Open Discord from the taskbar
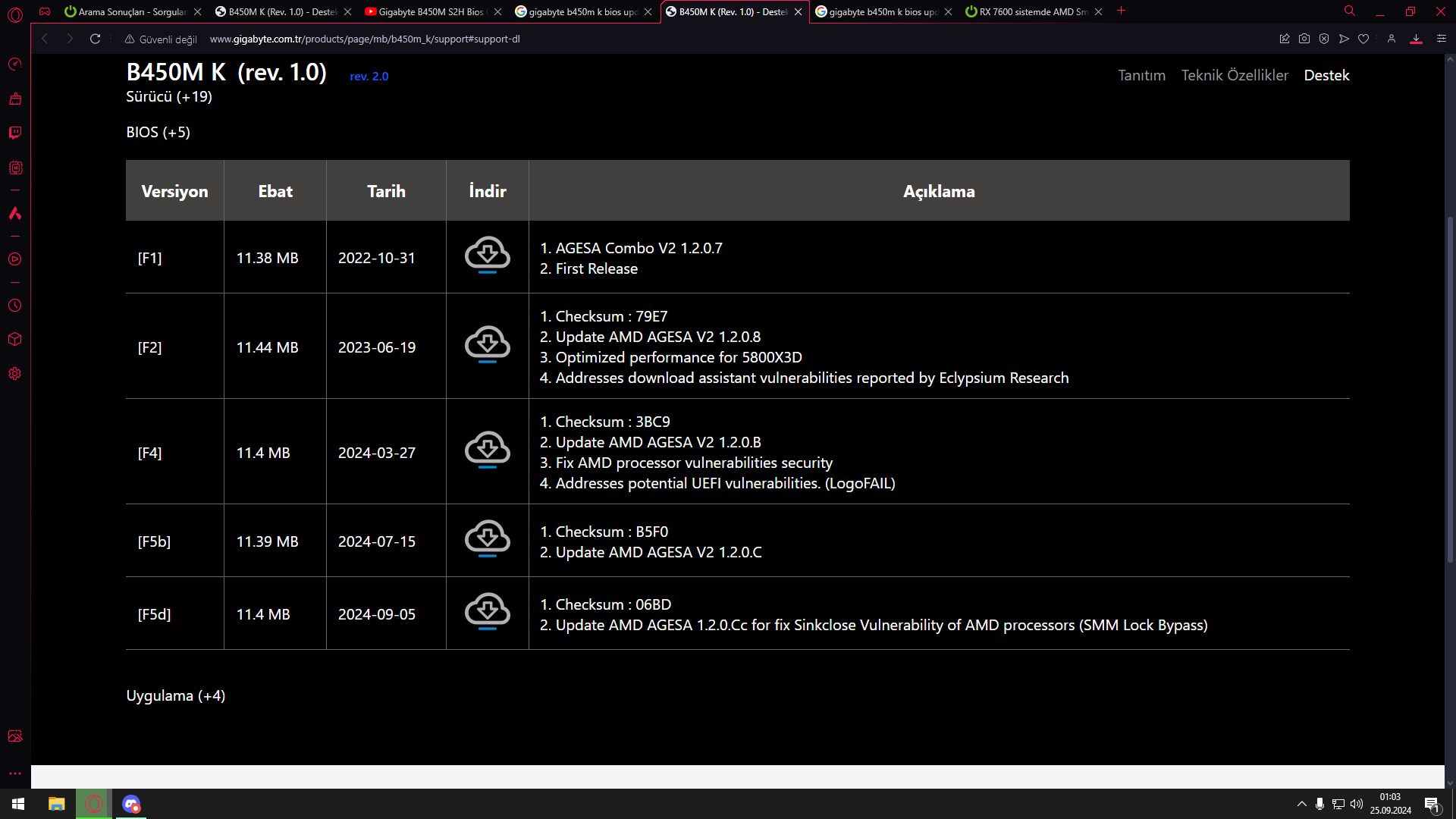This screenshot has width=1456, height=819. 131,804
